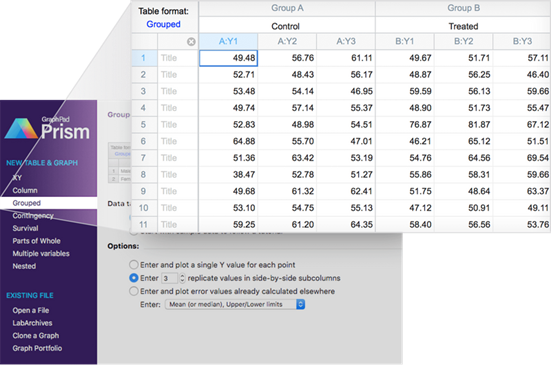The height and width of the screenshot is (365, 551).
Task: Select the A:Y1 column header
Action: coord(228,41)
